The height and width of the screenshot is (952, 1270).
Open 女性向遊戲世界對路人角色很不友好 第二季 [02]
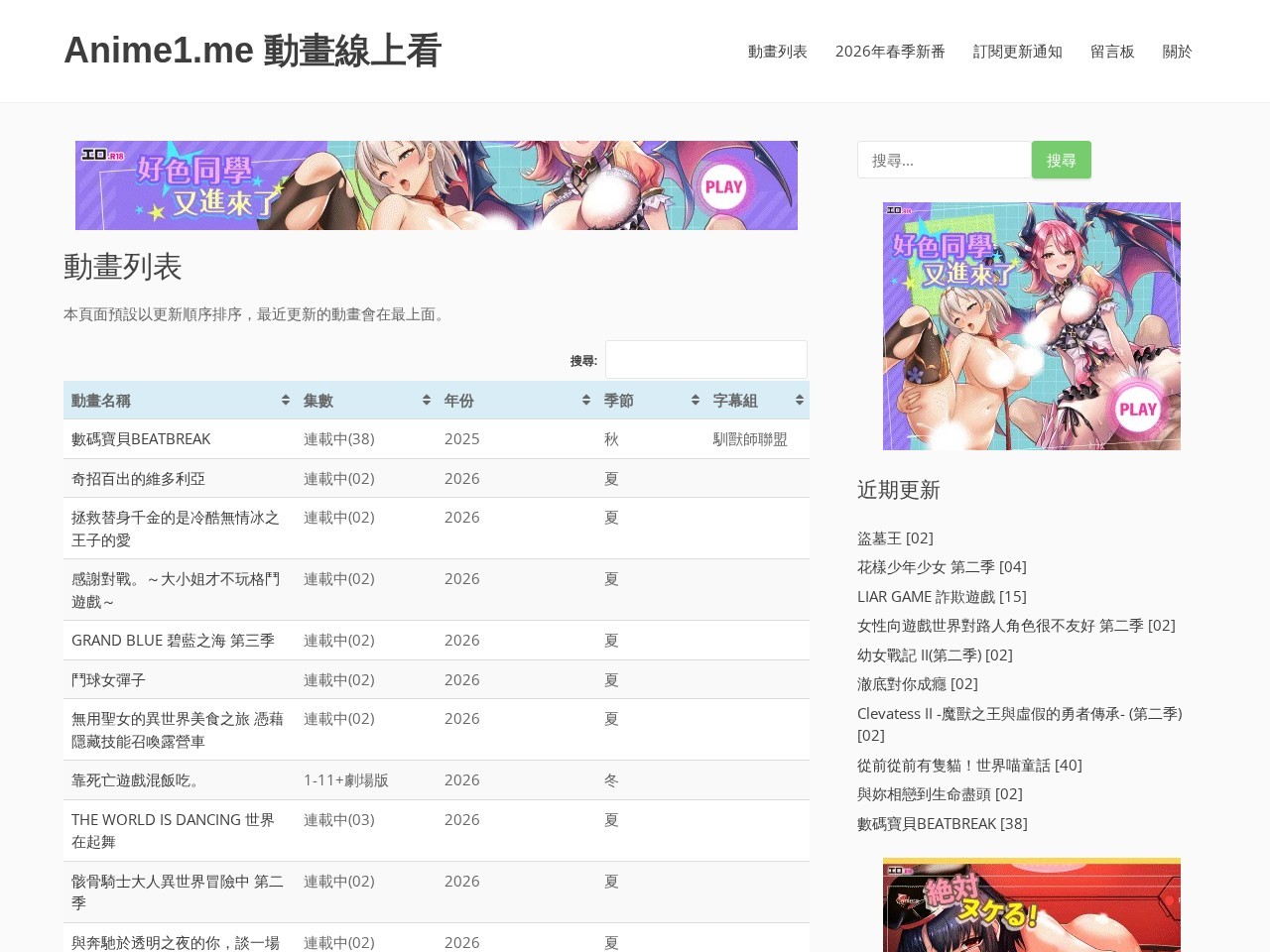1016,626
